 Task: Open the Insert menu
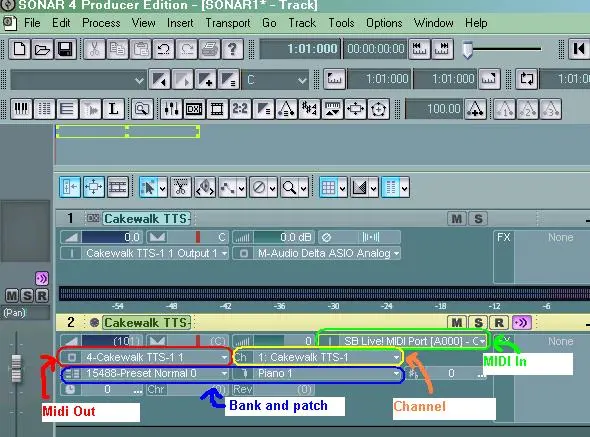click(180, 23)
